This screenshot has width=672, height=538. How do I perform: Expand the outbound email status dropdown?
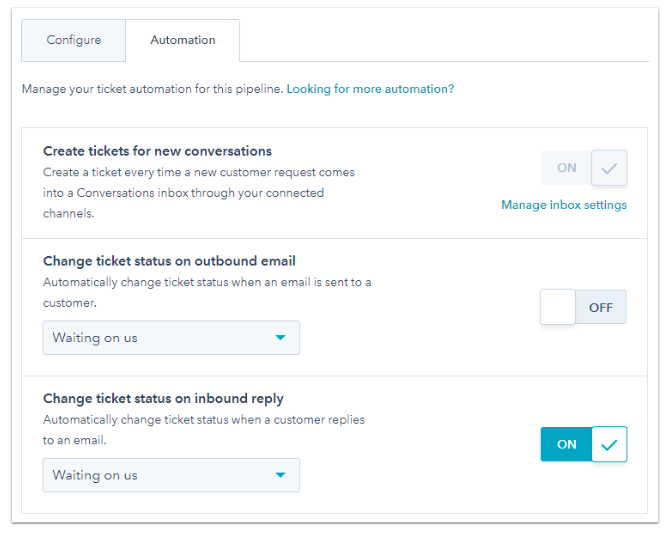tap(171, 338)
